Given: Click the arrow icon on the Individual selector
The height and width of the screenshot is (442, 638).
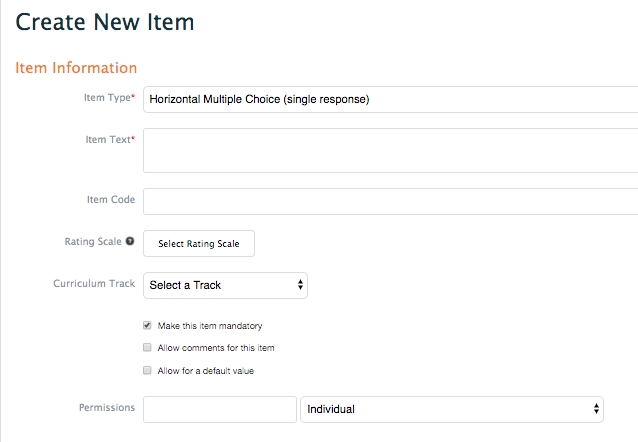Looking at the screenshot, I should click(597, 409).
